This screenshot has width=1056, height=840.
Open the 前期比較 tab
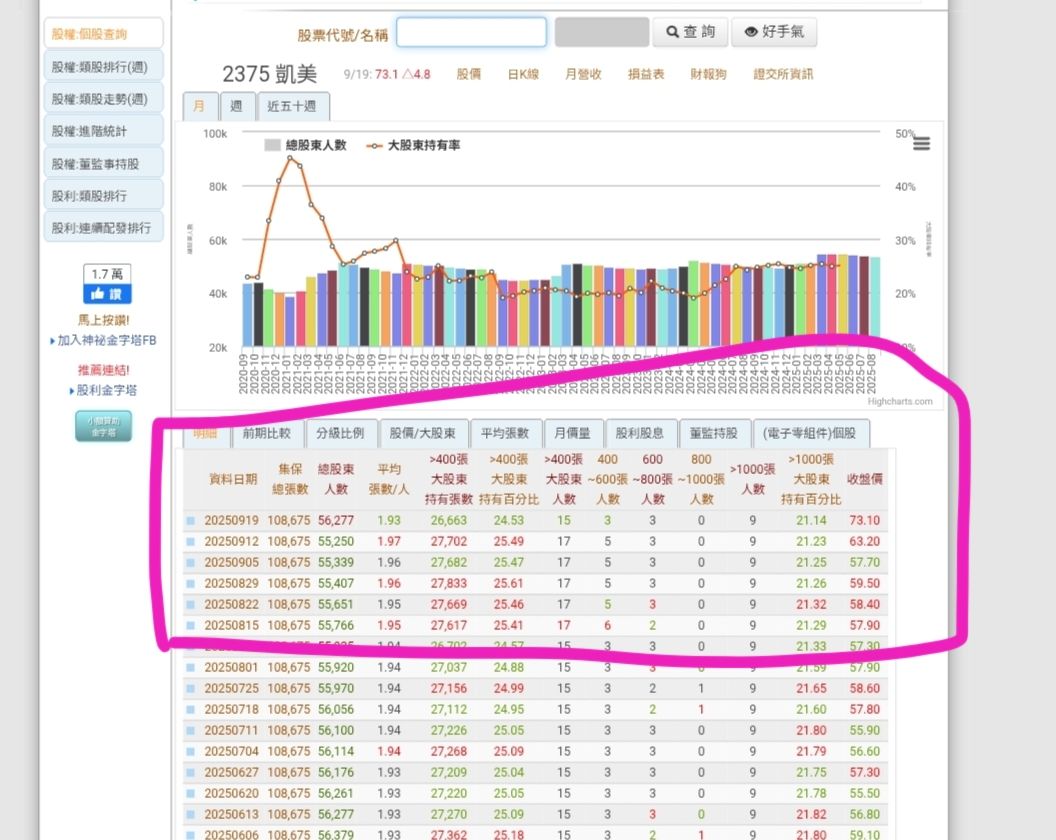tap(266, 434)
